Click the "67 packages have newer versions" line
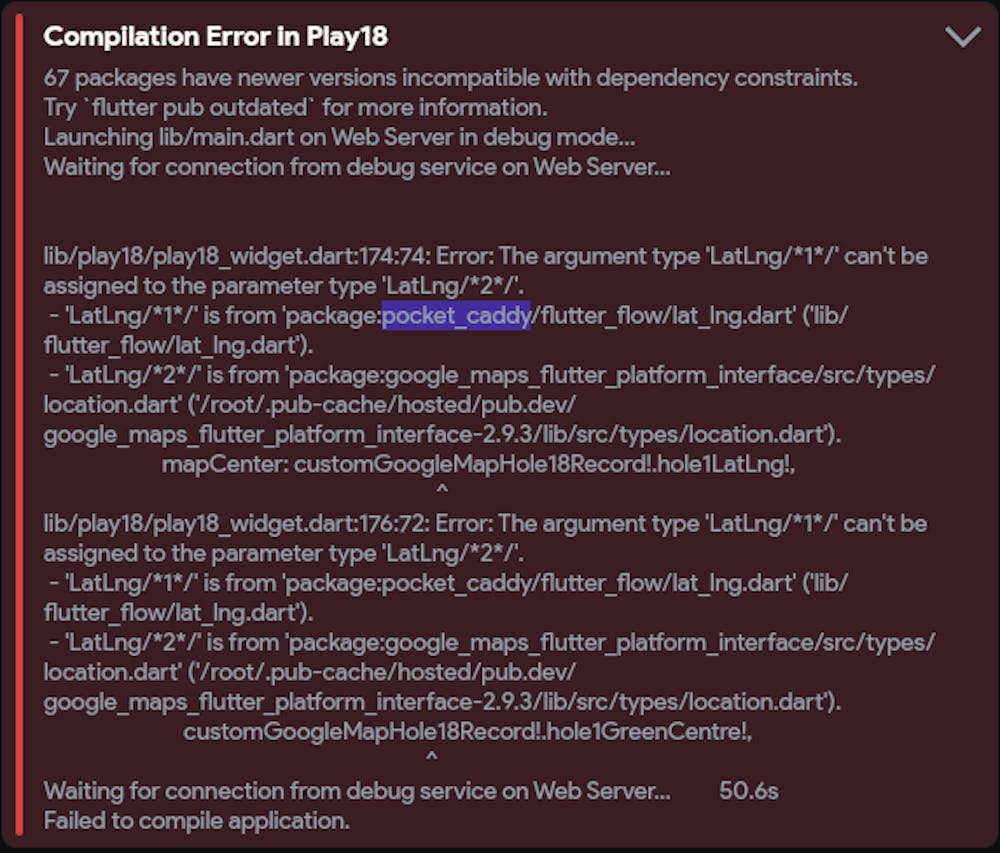The height and width of the screenshot is (853, 1000). [451, 77]
